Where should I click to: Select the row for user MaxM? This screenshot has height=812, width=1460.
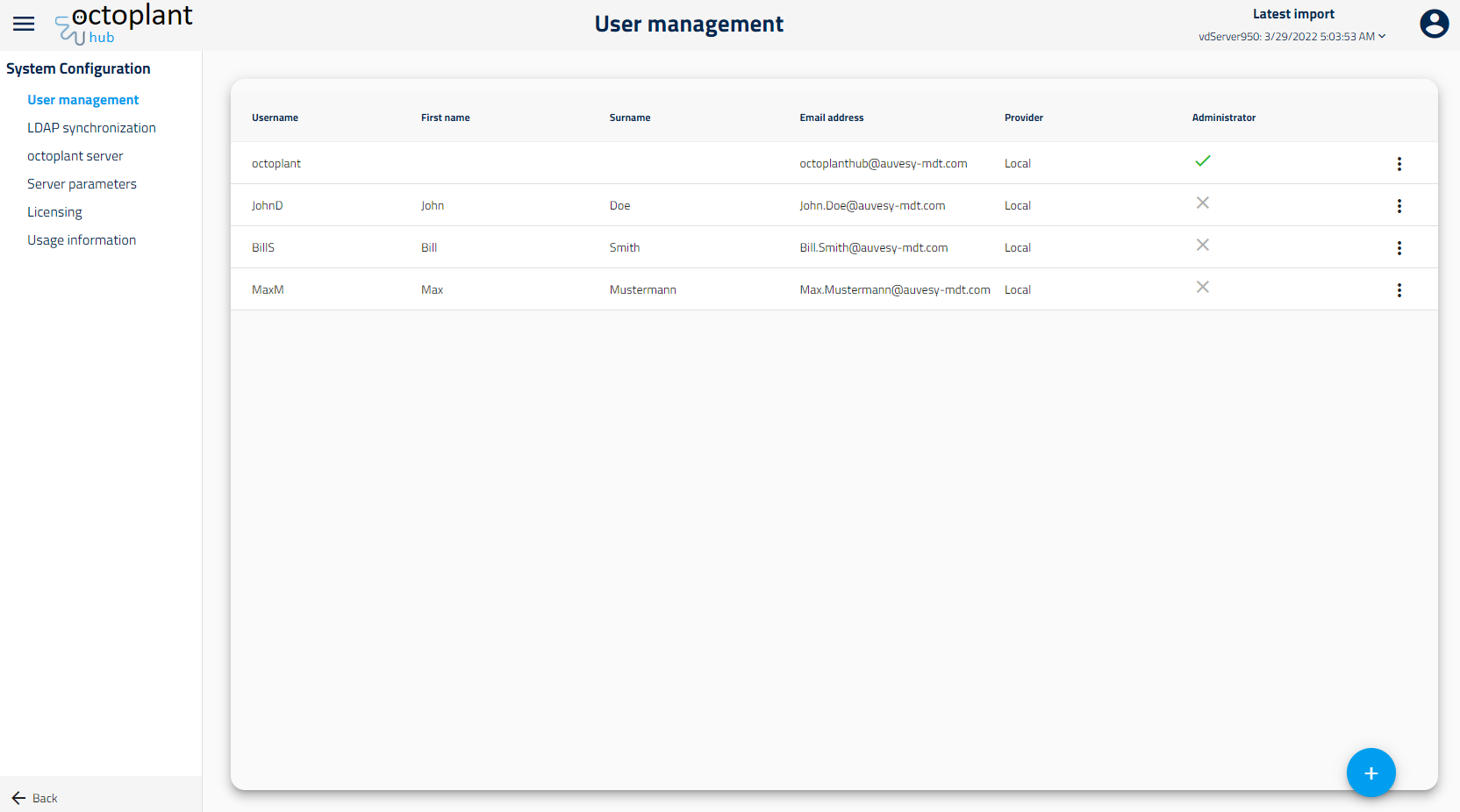coord(614,289)
